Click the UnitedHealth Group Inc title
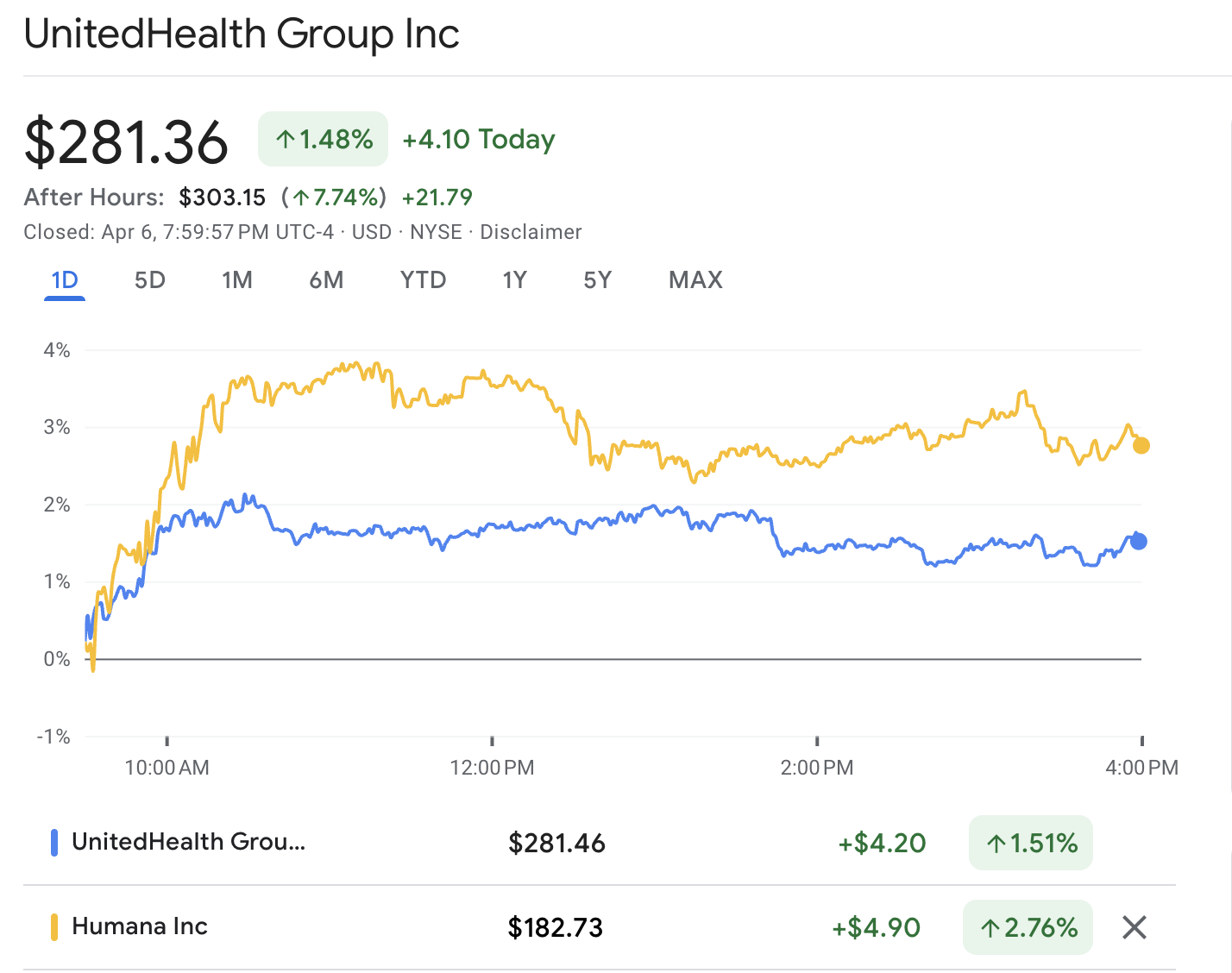1232x973 pixels. [x=242, y=35]
